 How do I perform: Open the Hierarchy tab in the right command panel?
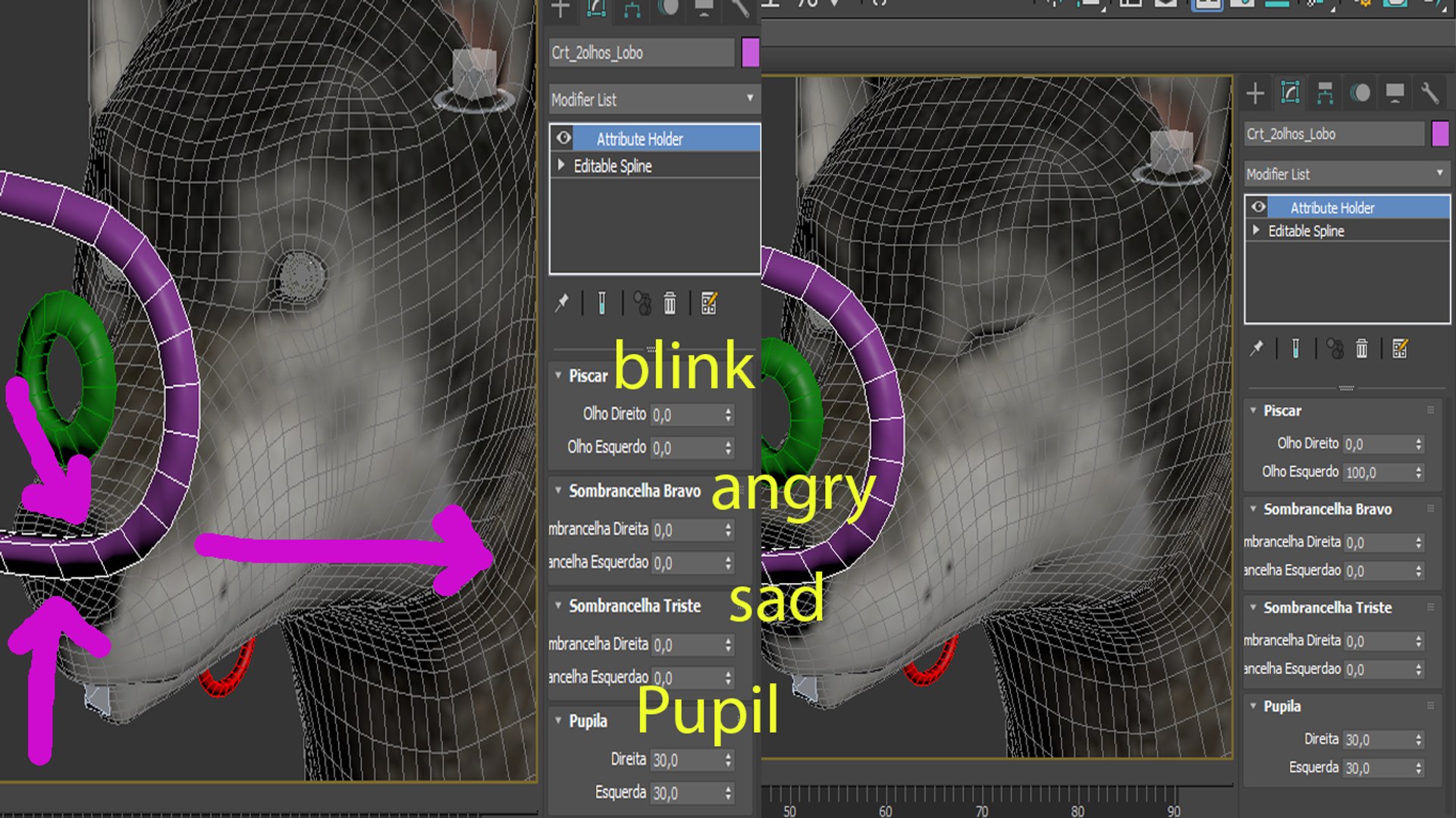[1325, 93]
